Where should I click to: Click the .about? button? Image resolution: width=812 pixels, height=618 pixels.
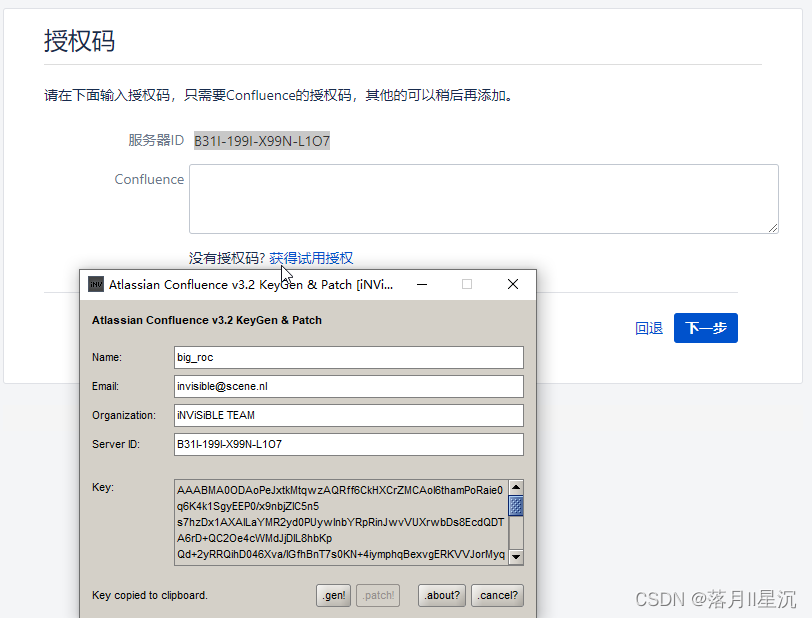pos(442,596)
